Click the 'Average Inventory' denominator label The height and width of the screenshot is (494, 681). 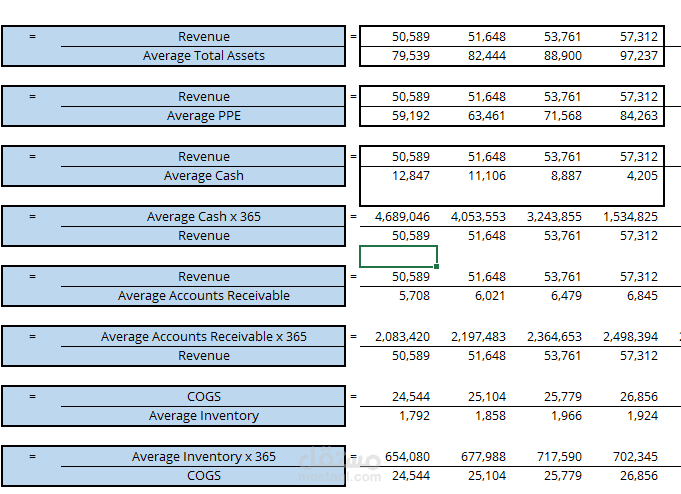point(204,415)
